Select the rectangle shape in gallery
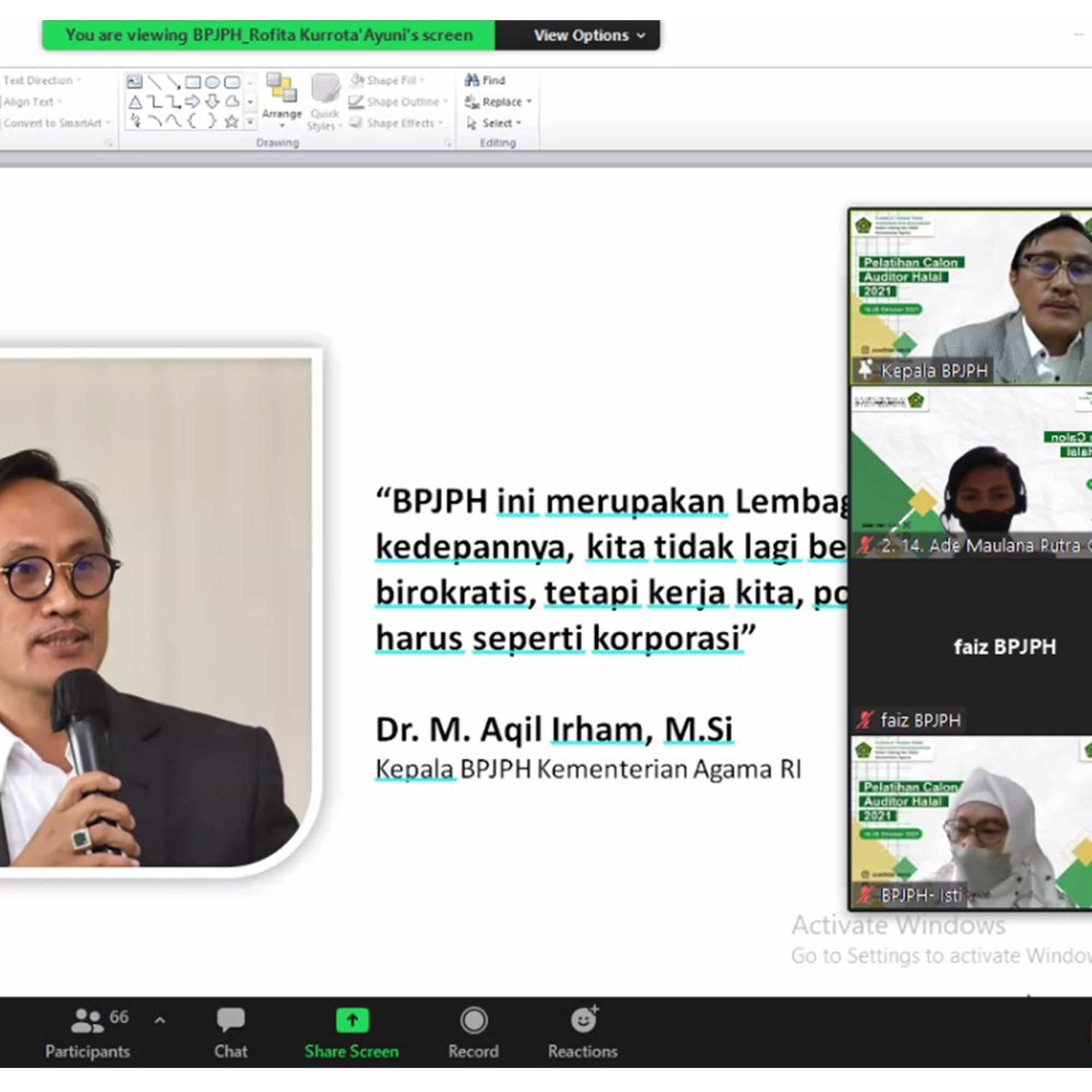Screen dimensions: 1092x1092 pos(193,82)
